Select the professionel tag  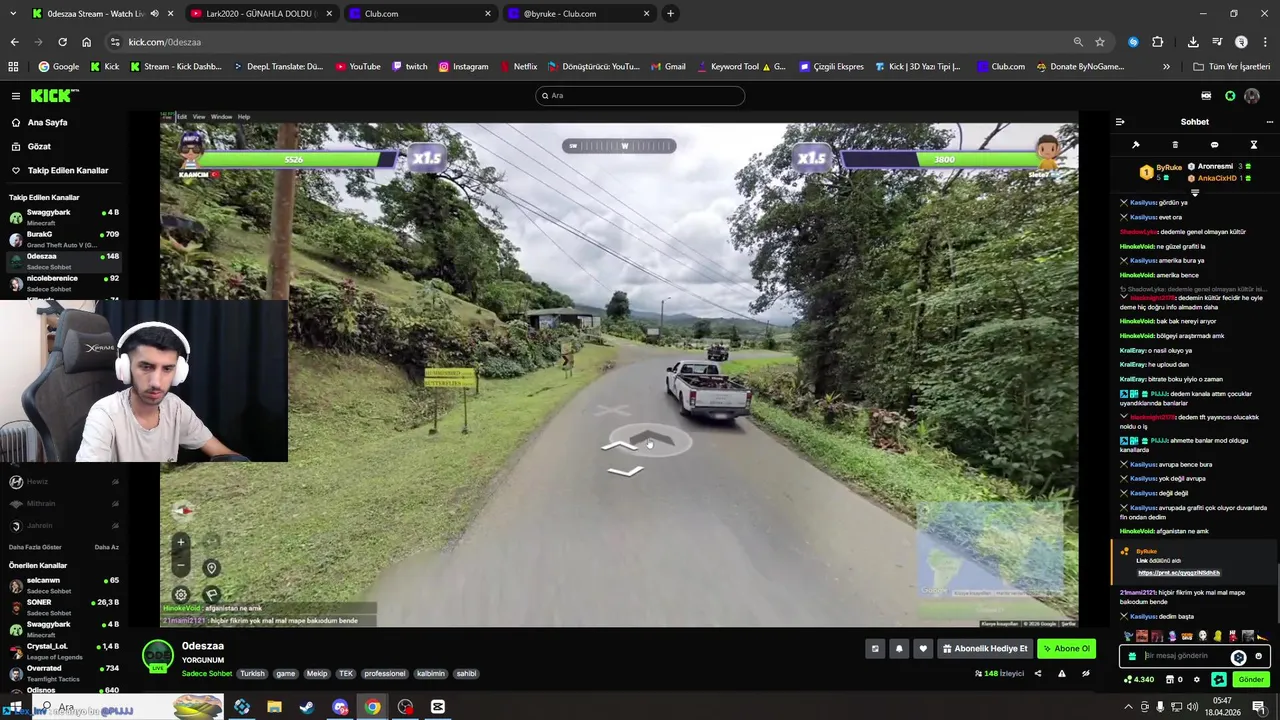385,674
